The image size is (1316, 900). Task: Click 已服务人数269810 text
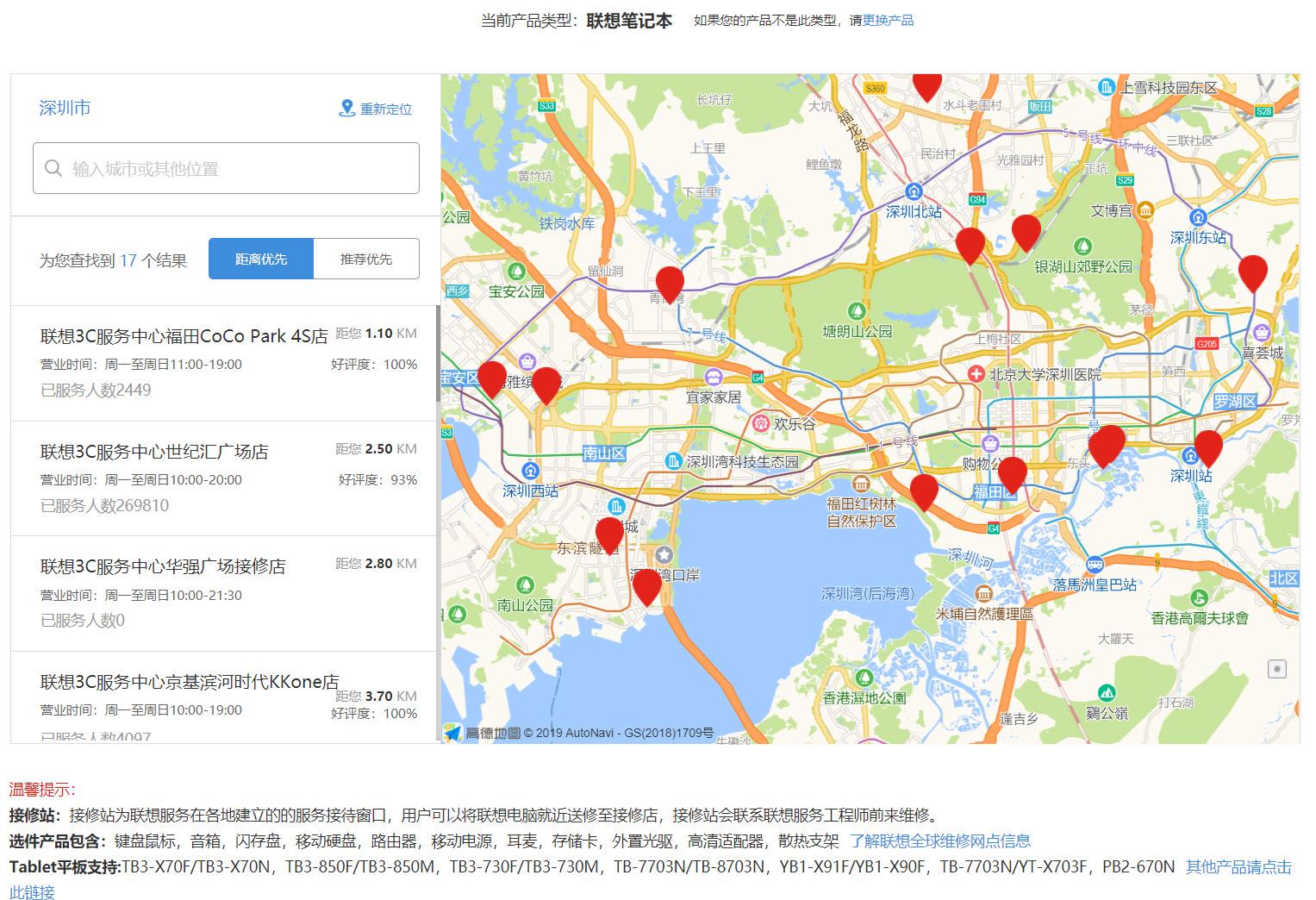coord(104,505)
